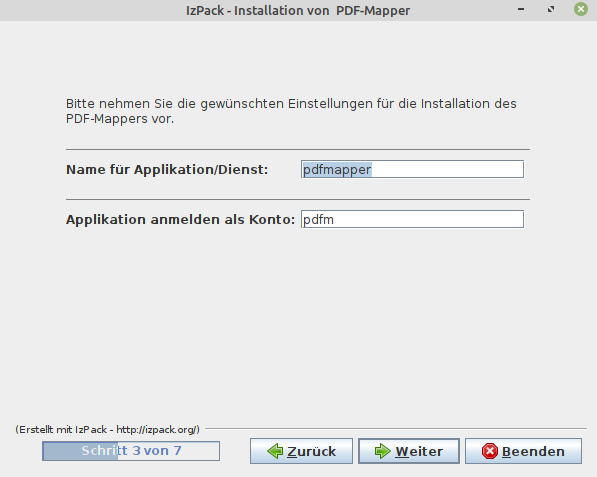Viewport: 597px width, 477px height.
Task: Go back with the Zurück button
Action: click(301, 451)
